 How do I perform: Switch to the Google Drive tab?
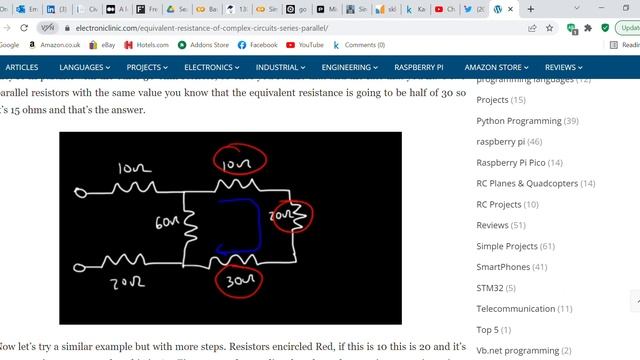[x=177, y=9]
